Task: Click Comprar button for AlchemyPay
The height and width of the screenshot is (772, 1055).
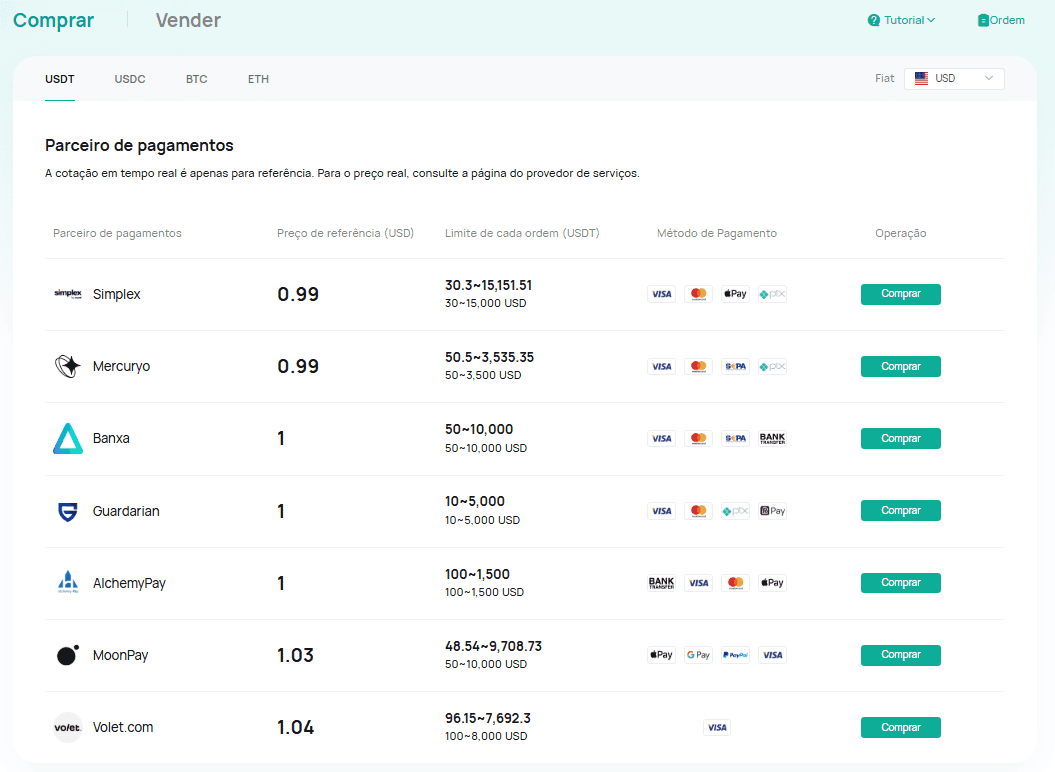Action: coord(901,583)
